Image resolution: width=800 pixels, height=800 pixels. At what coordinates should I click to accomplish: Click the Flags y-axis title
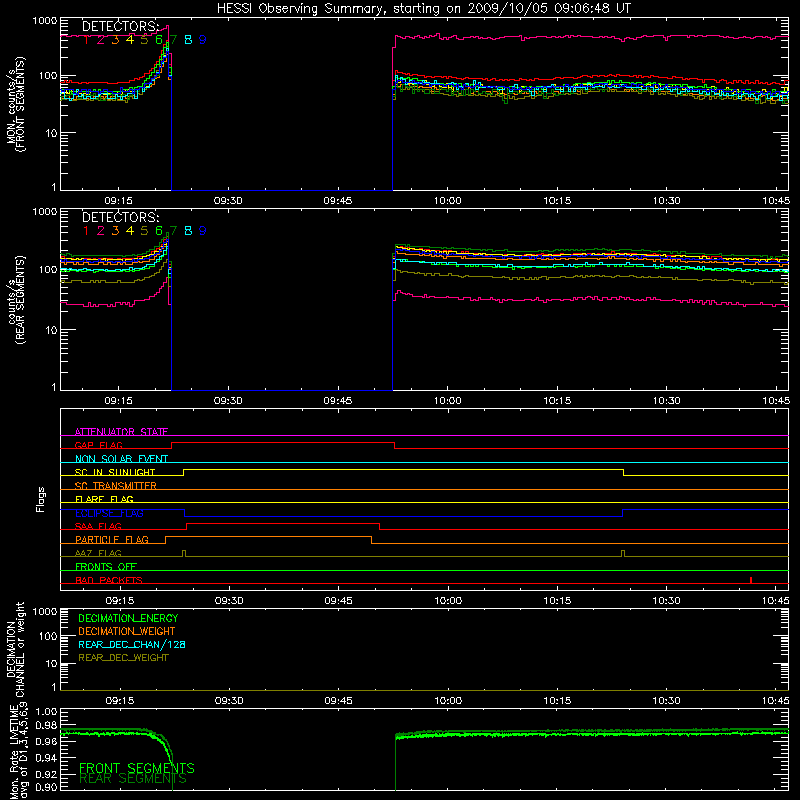41,499
